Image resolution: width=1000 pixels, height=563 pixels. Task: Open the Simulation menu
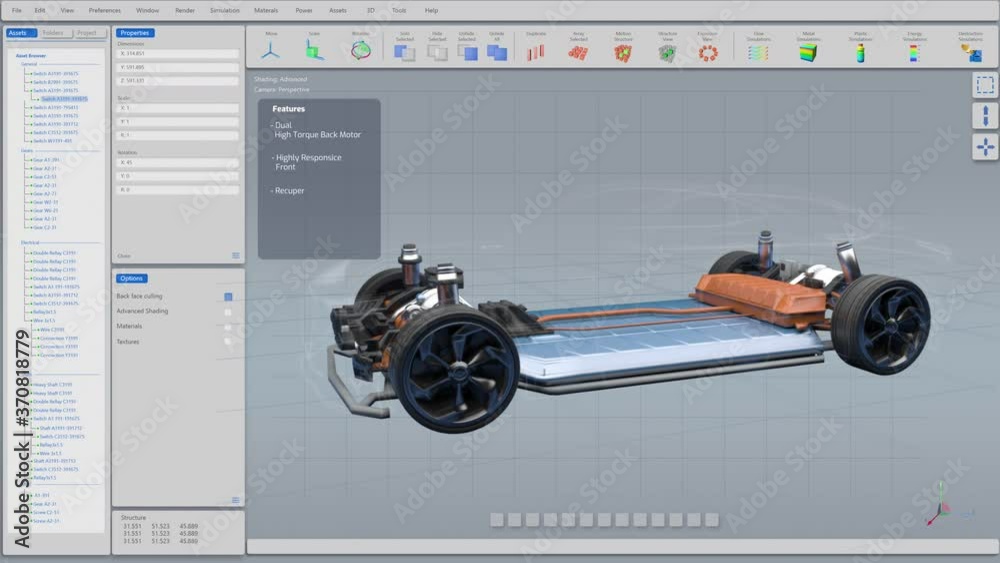click(225, 10)
